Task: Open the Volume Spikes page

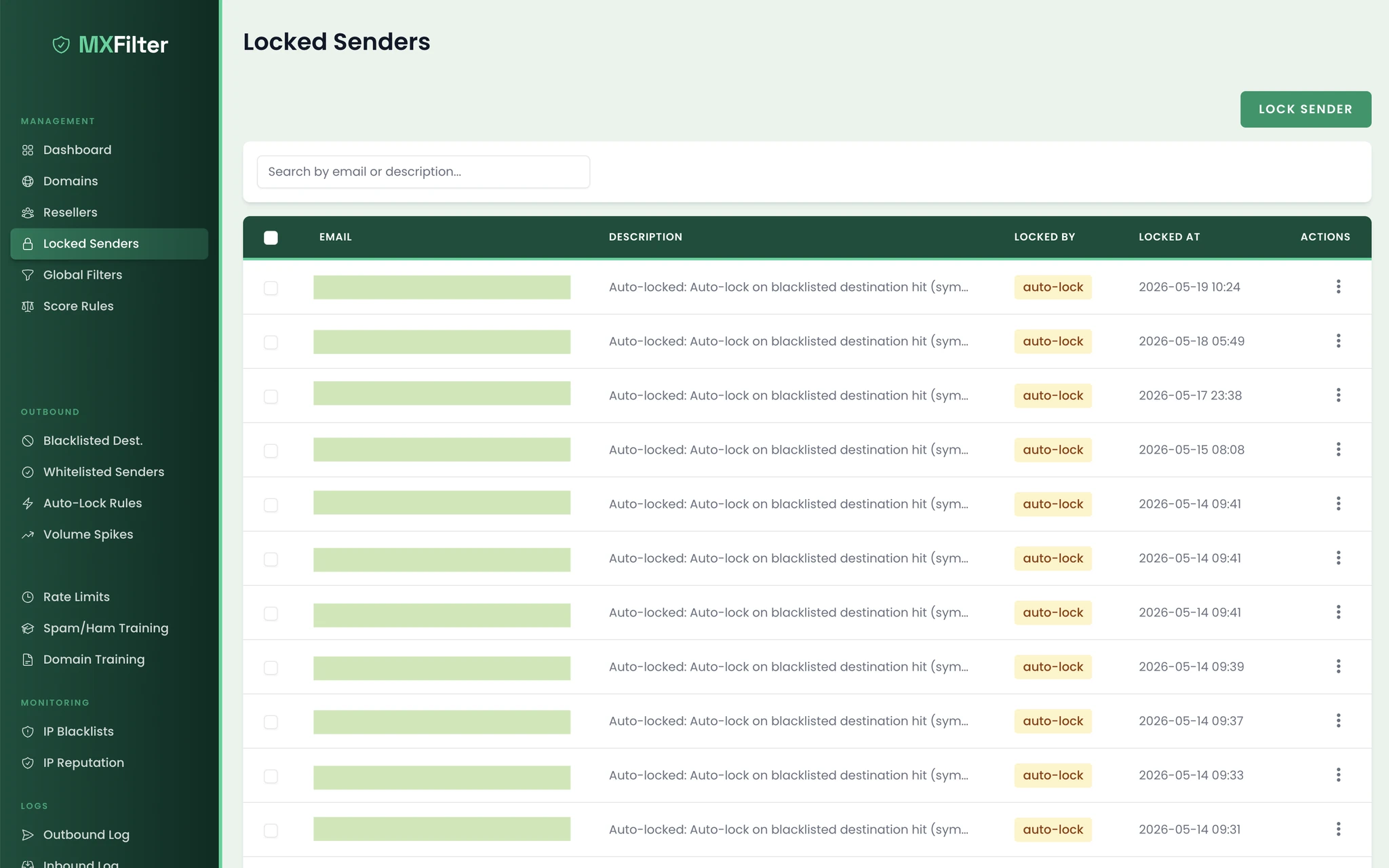Action: coord(109,534)
